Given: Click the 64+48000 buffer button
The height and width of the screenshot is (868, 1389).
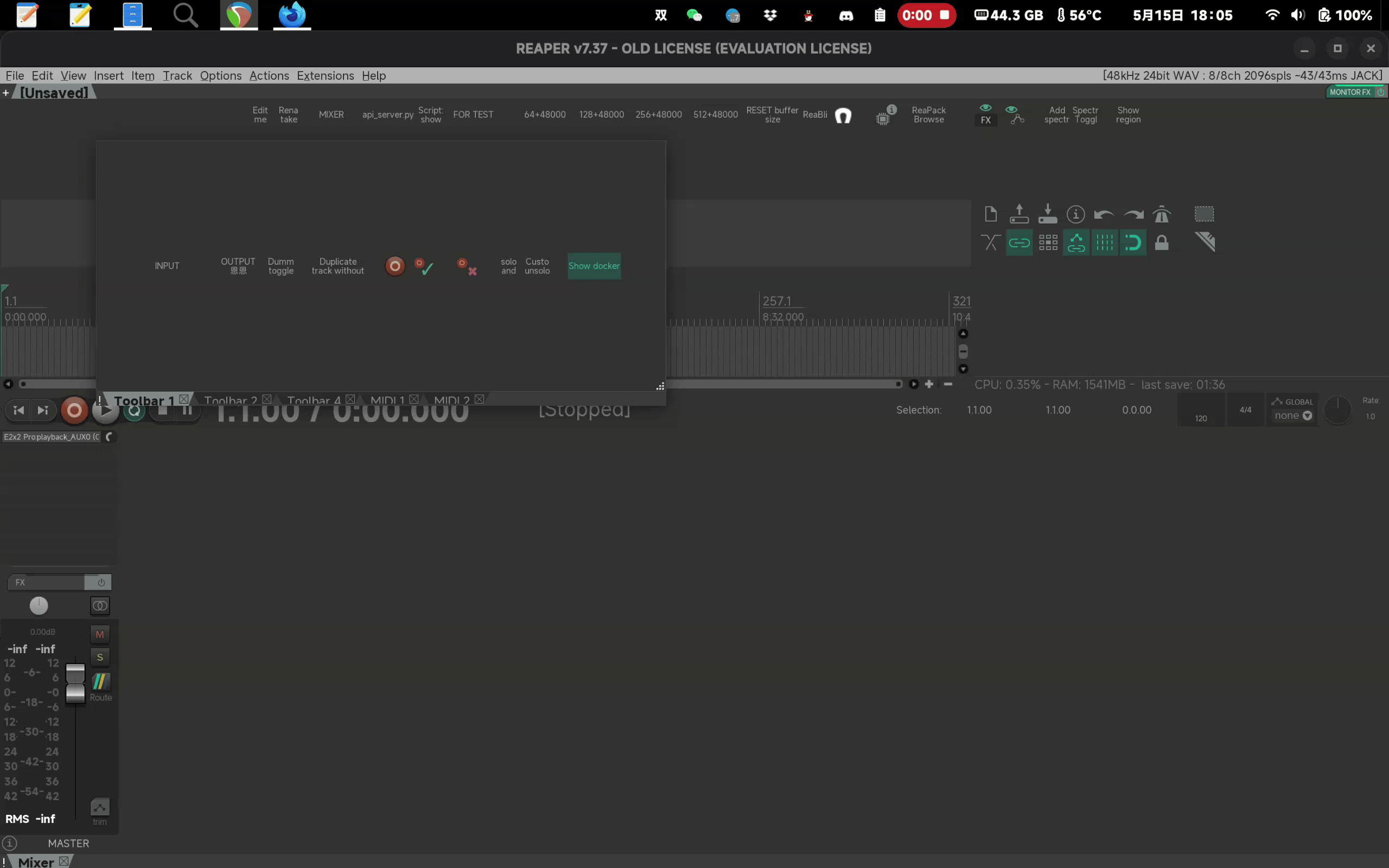Looking at the screenshot, I should (545, 115).
